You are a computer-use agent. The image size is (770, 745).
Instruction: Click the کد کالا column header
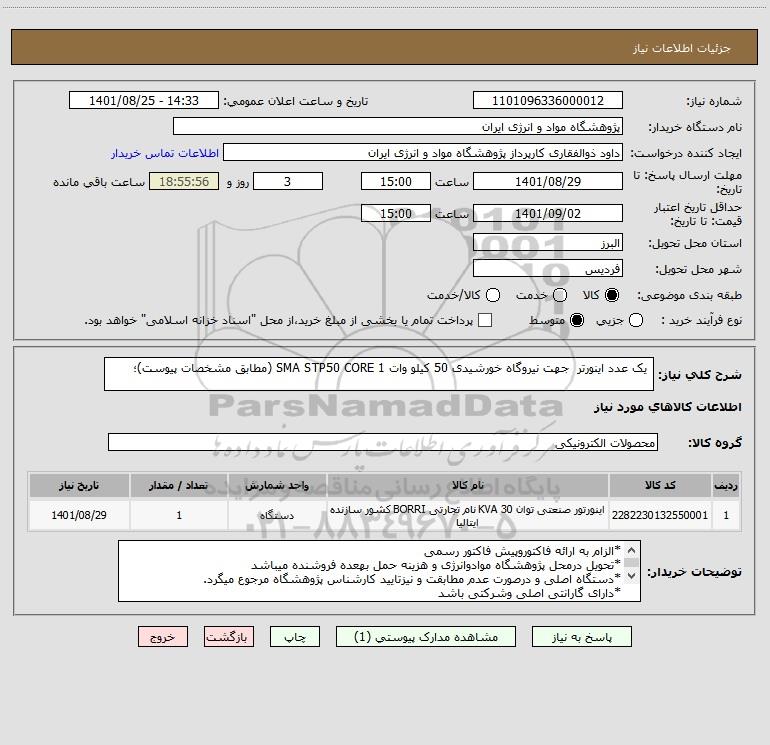click(x=660, y=486)
